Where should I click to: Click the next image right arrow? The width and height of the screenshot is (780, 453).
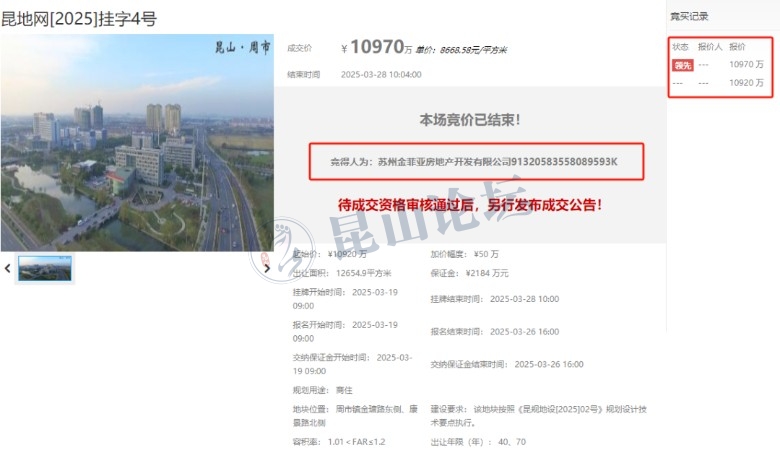pyautogui.click(x=267, y=268)
